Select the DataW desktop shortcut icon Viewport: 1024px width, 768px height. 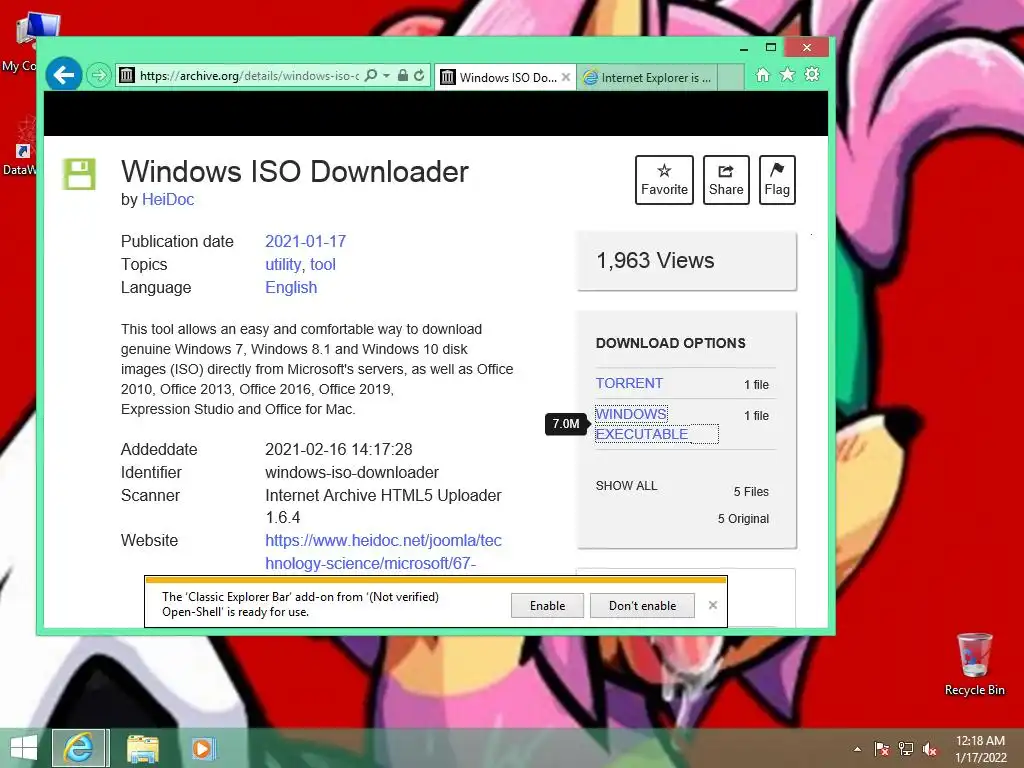(22, 145)
